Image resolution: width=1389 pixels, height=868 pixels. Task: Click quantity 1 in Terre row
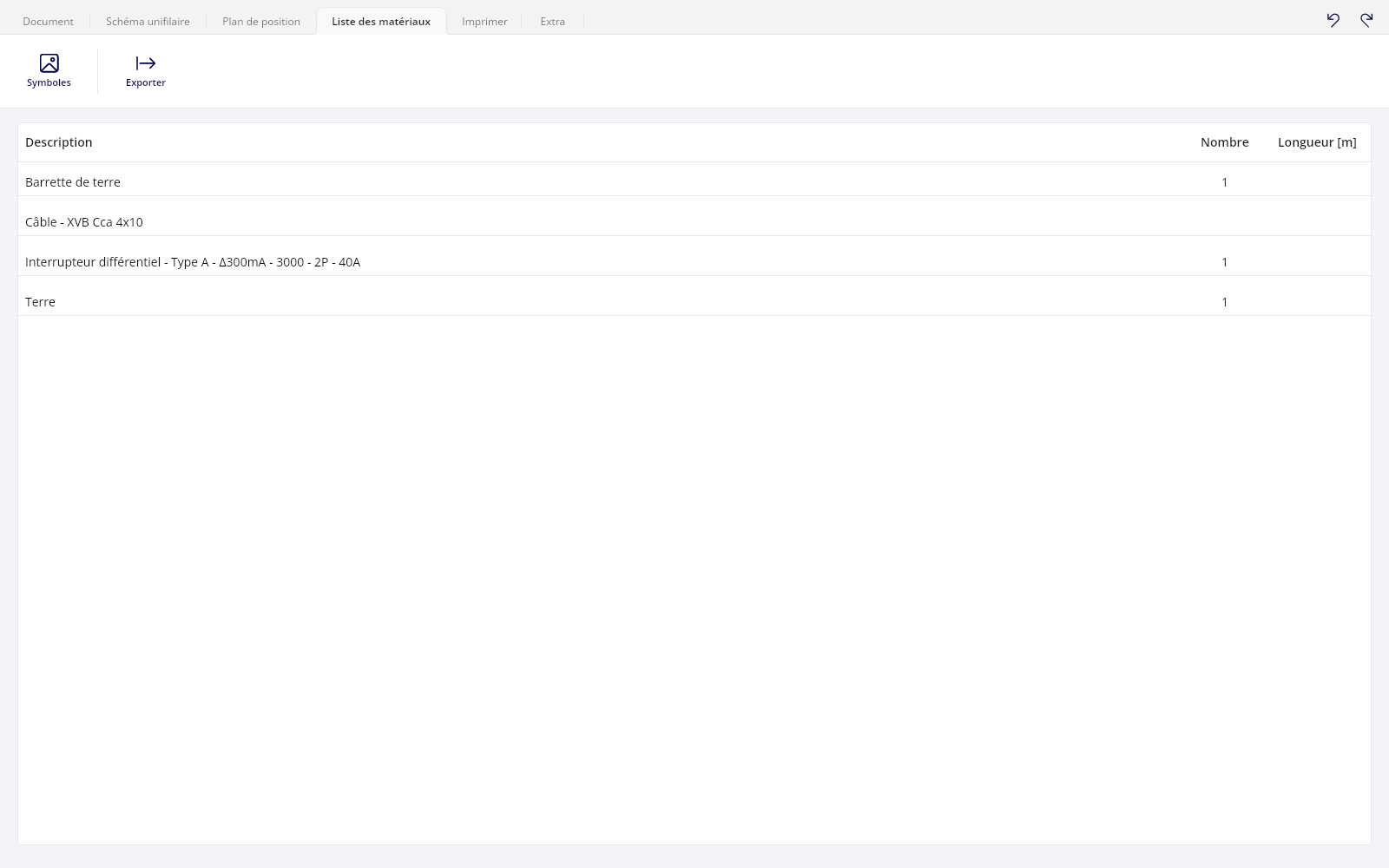click(x=1224, y=302)
